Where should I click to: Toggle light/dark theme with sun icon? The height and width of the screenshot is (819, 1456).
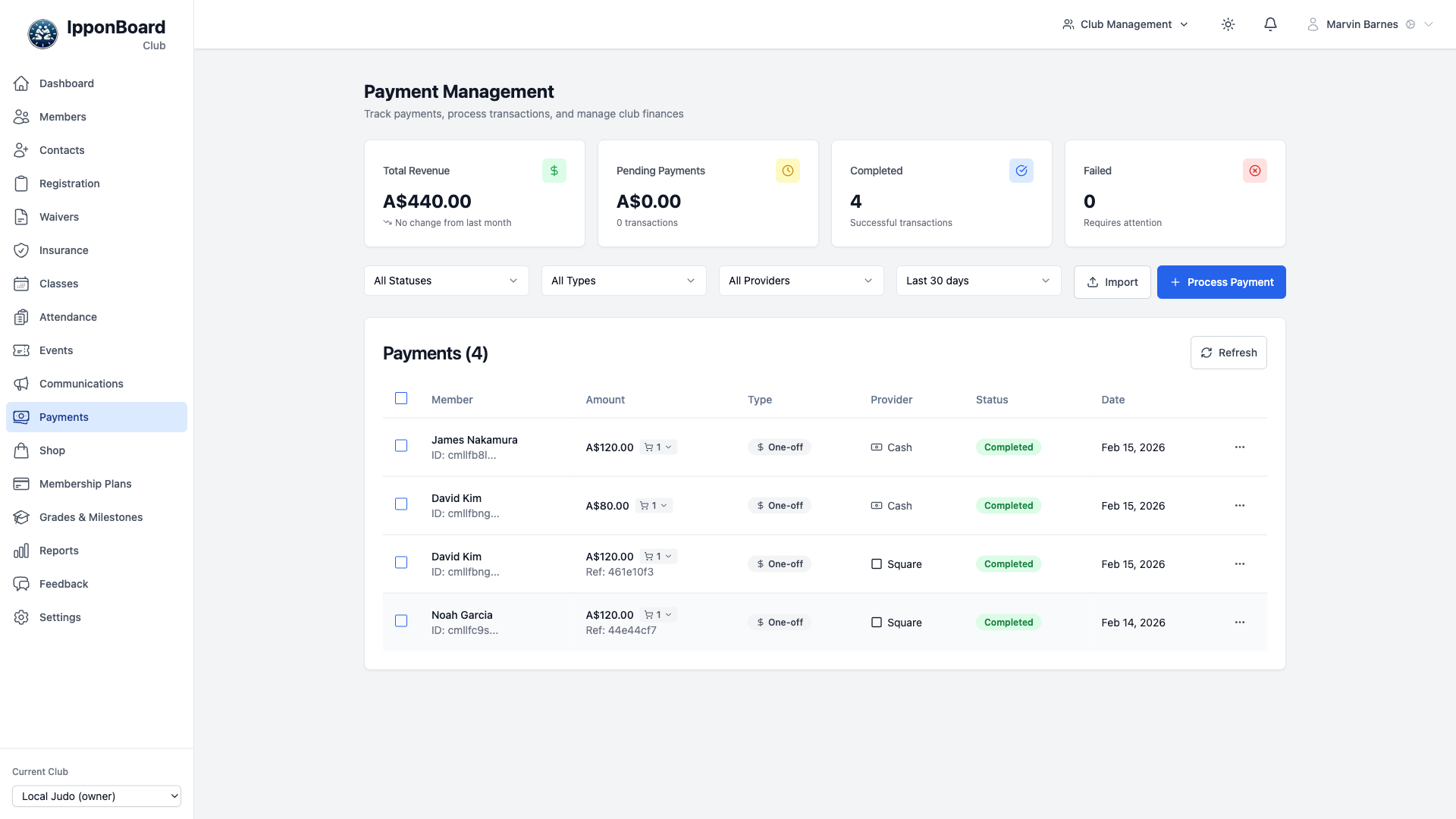(x=1228, y=24)
